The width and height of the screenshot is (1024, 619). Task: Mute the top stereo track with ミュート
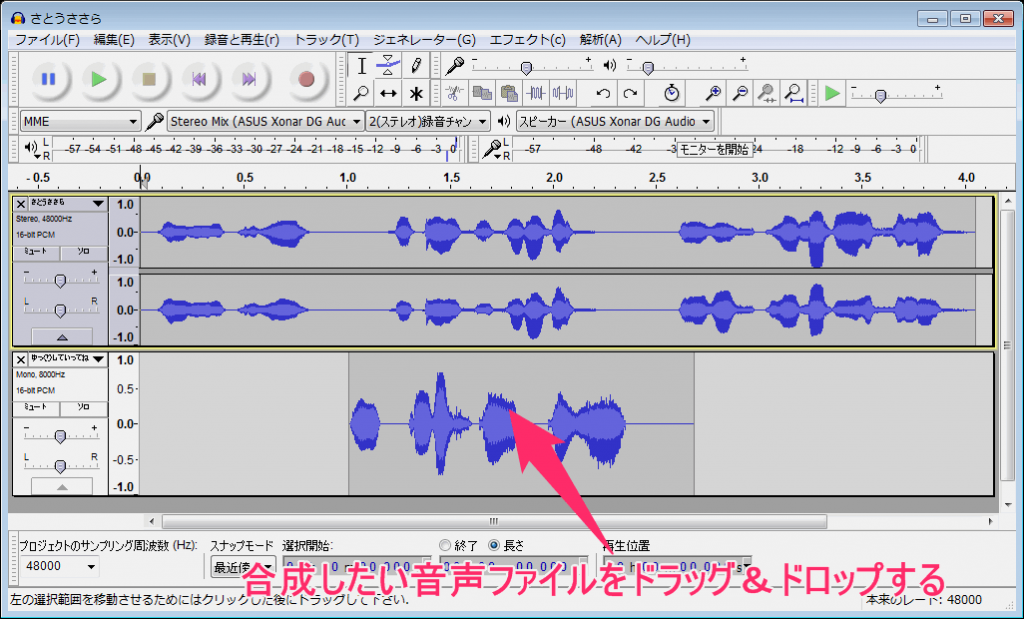point(36,253)
